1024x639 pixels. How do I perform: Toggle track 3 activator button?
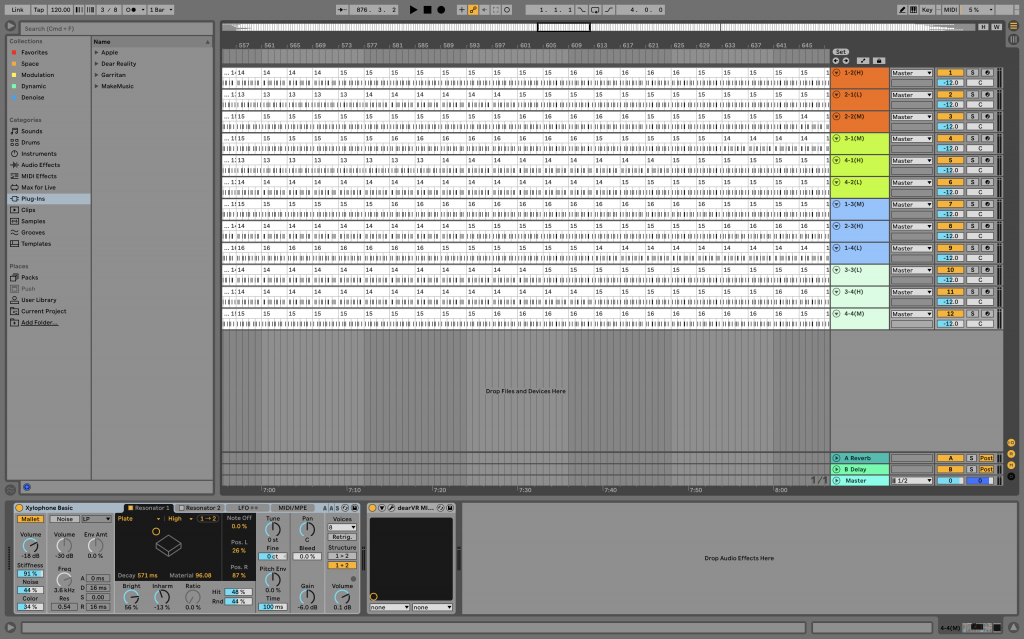(x=950, y=117)
